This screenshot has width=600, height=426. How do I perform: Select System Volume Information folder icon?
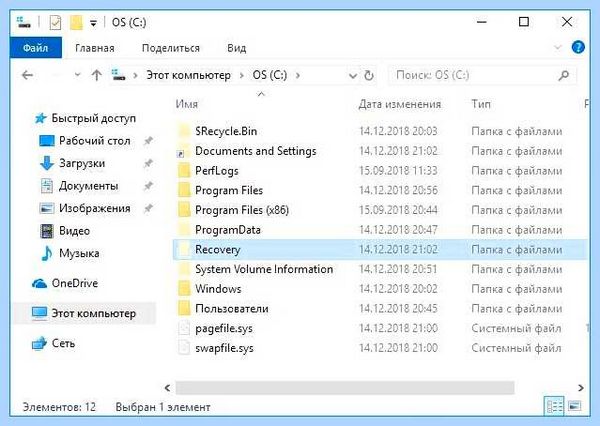[184, 269]
